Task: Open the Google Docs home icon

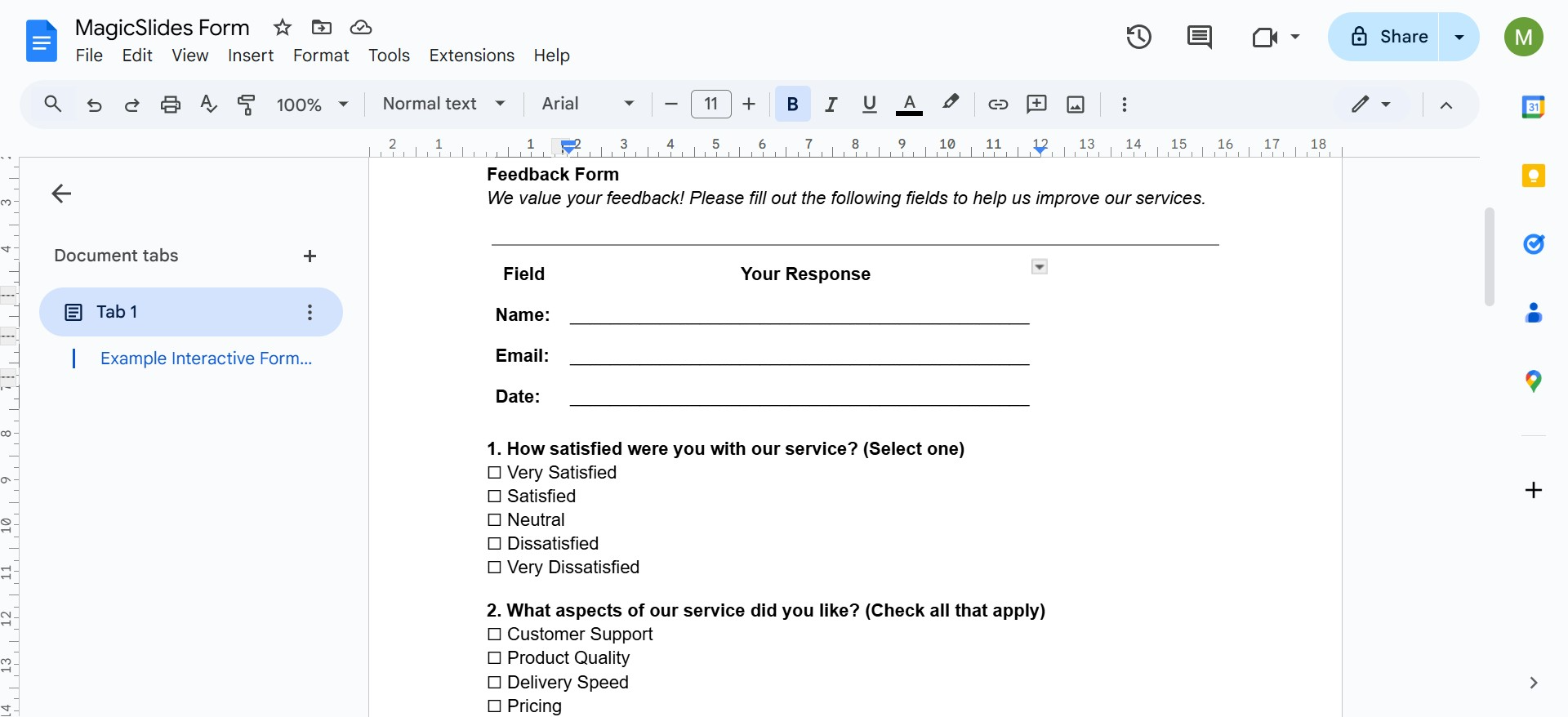Action: [42, 41]
